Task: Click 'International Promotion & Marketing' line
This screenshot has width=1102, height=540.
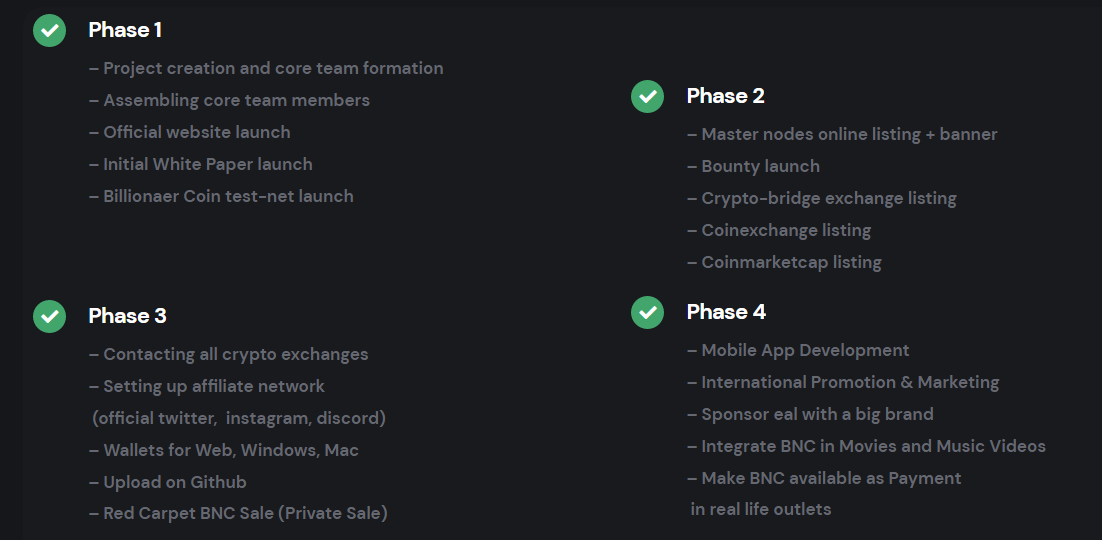Action: pos(843,382)
